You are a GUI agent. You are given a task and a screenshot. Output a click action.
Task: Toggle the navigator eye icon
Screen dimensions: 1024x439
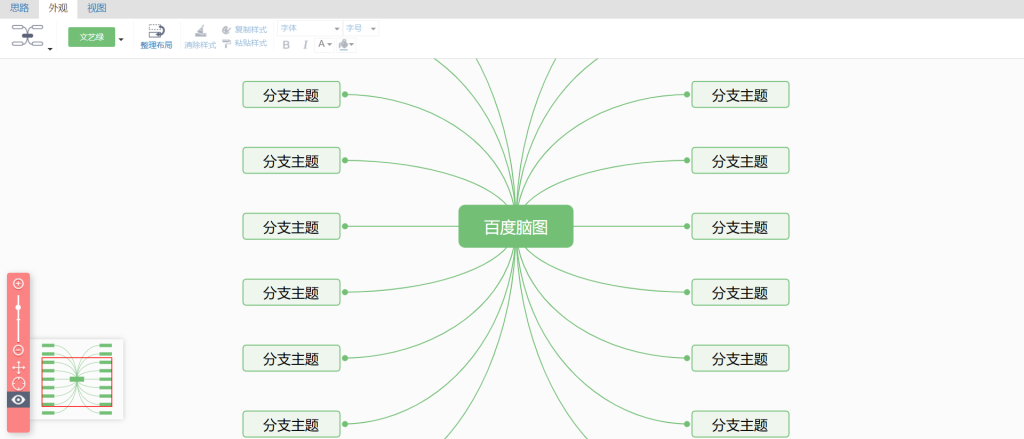point(18,399)
